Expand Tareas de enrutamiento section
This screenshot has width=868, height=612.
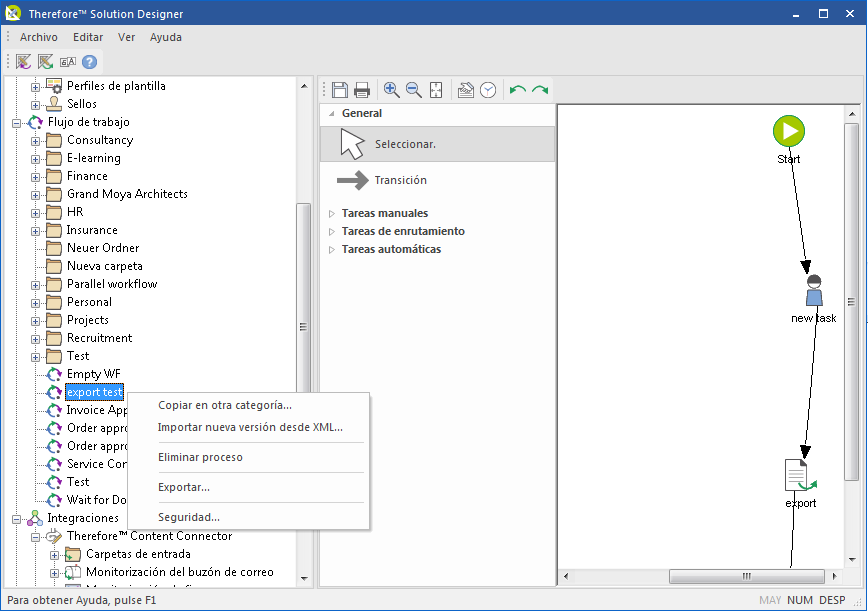pos(332,231)
